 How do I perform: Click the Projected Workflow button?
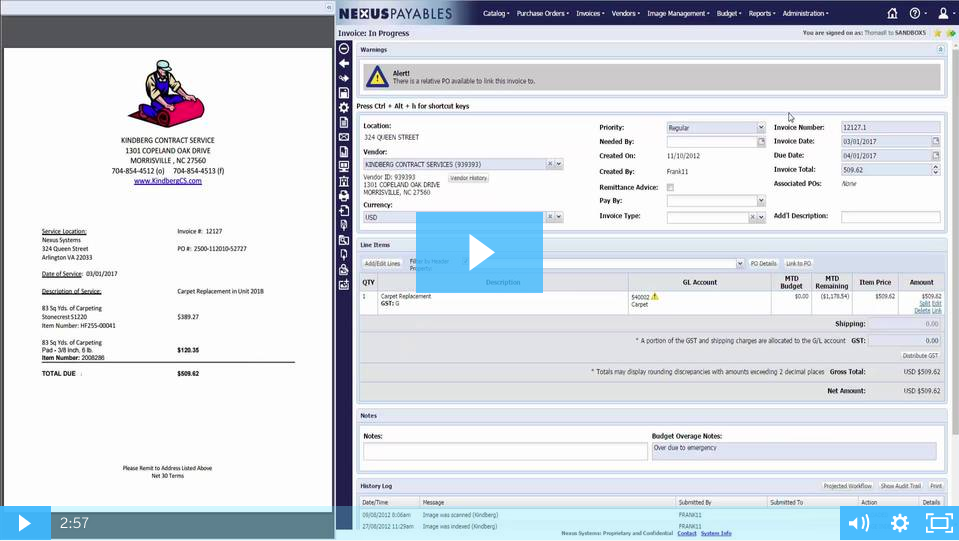847,486
